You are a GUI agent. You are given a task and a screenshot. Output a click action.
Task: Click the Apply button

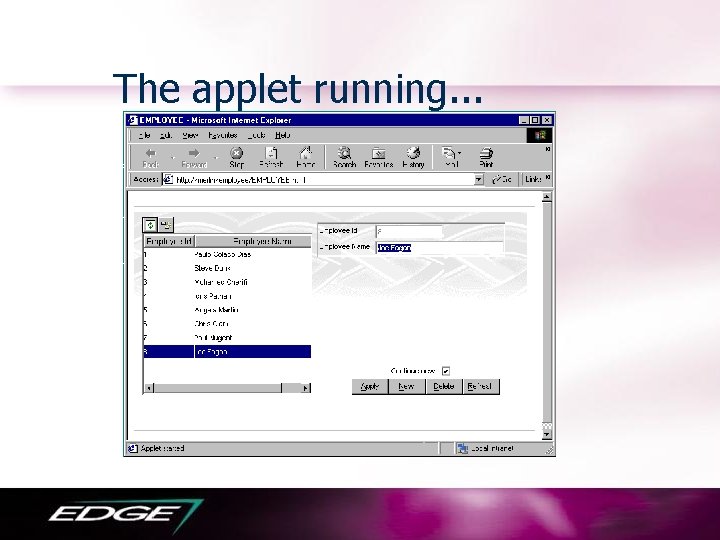click(370, 387)
